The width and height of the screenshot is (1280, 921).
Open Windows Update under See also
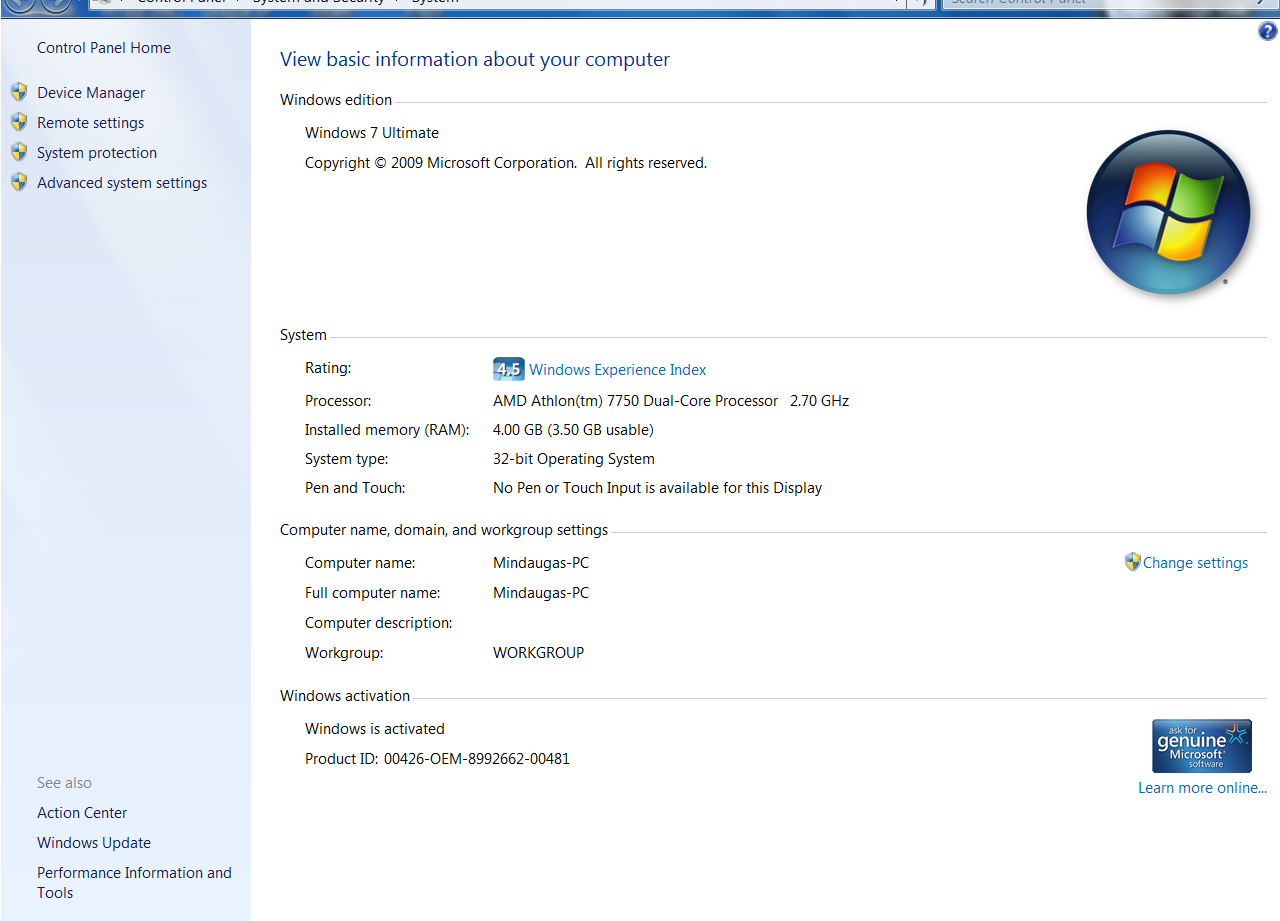pyautogui.click(x=94, y=843)
